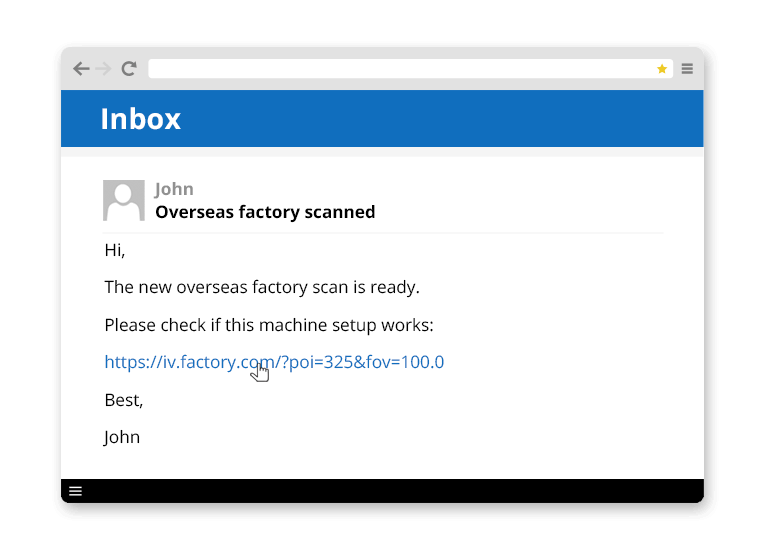Click John's profile avatar
The width and height of the screenshot is (770, 550).
click(124, 200)
